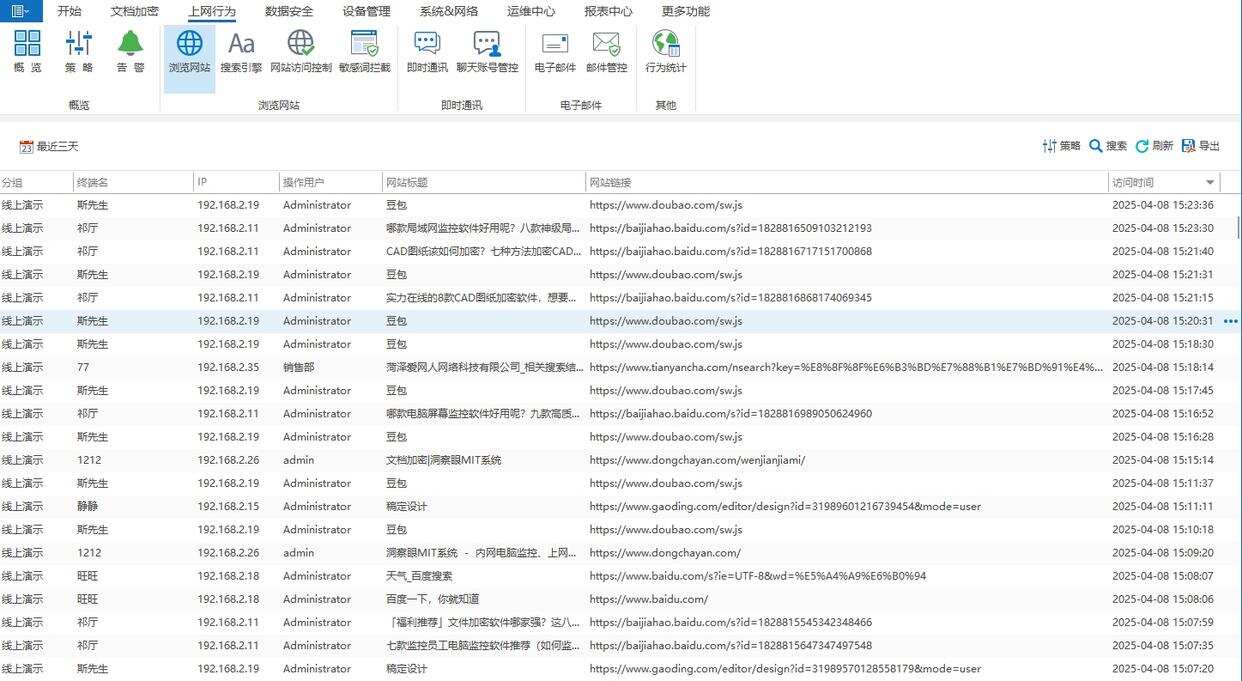Refresh the list with 刷新 icon
1242x681 pixels.
click(x=1155, y=145)
